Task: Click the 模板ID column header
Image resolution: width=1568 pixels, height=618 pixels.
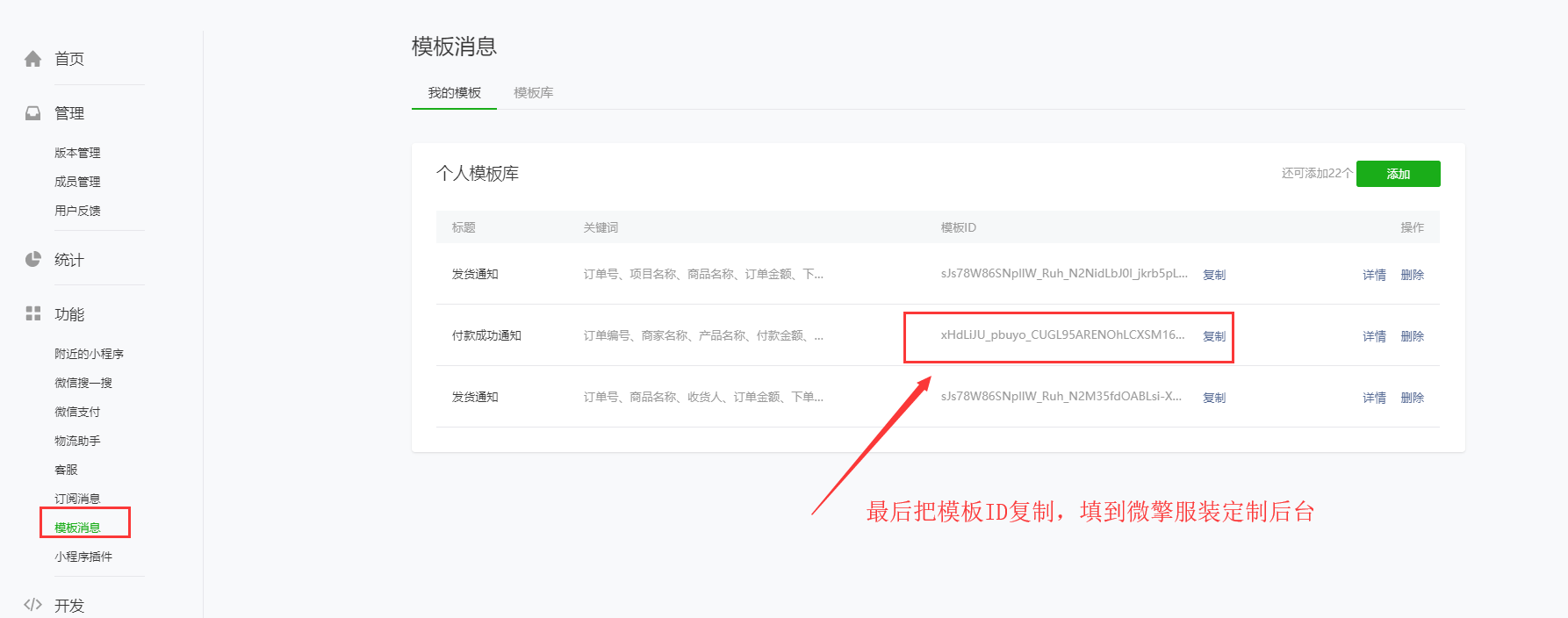Action: pos(959,227)
